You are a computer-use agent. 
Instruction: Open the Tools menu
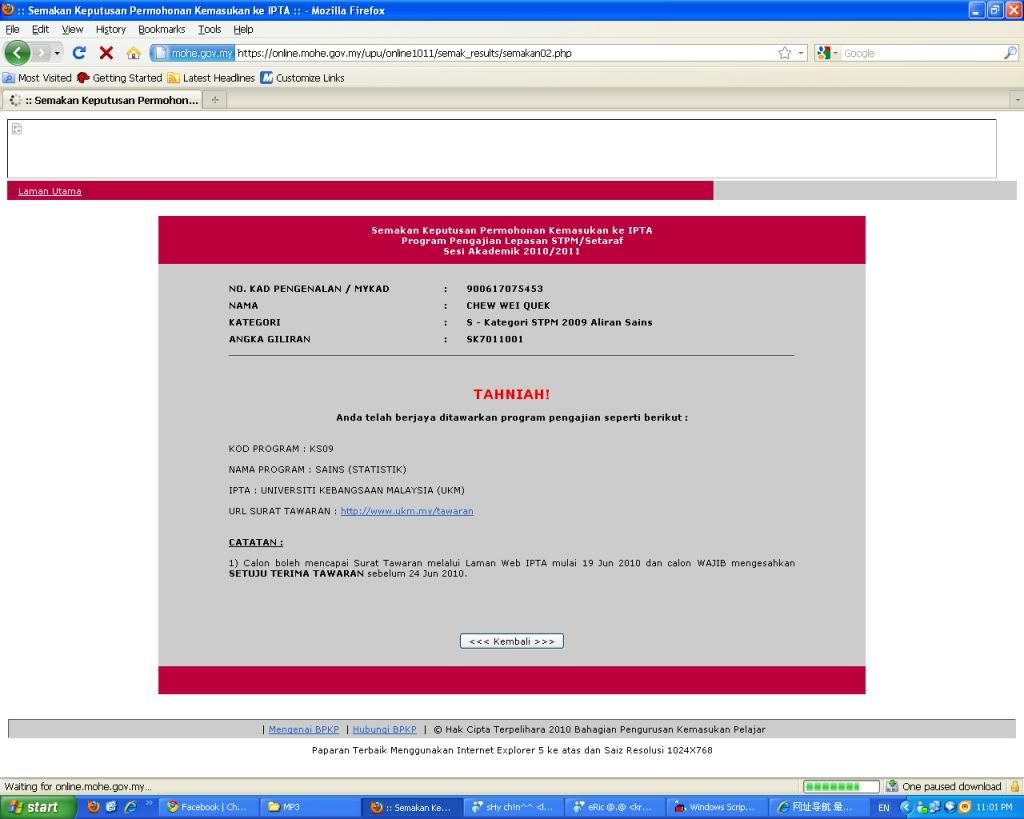[x=209, y=30]
